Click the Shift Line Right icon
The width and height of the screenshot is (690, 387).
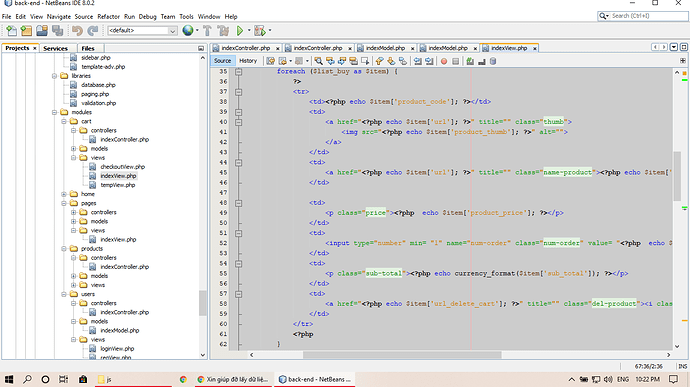pos(429,61)
